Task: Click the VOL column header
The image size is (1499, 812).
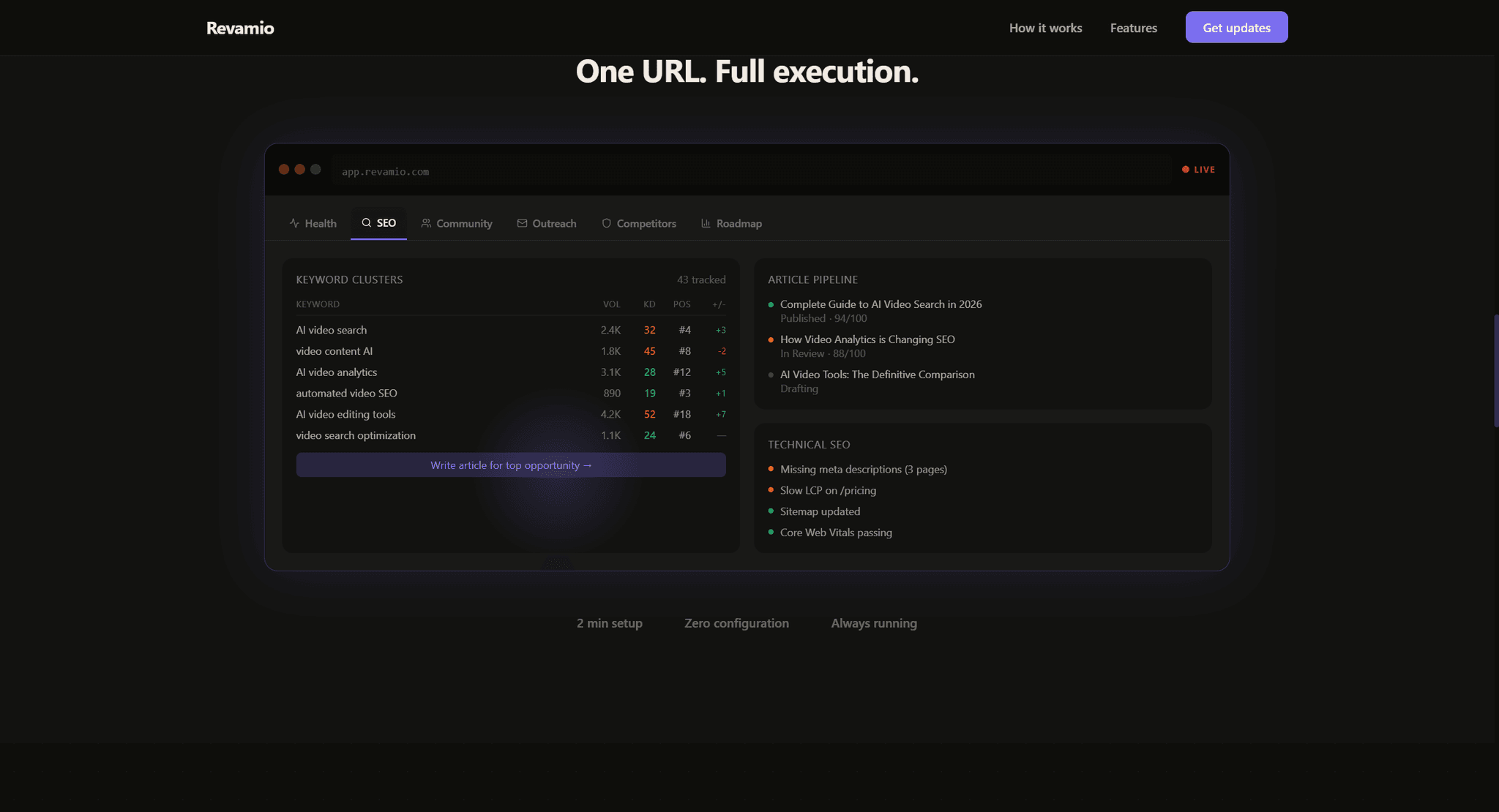Action: (611, 304)
